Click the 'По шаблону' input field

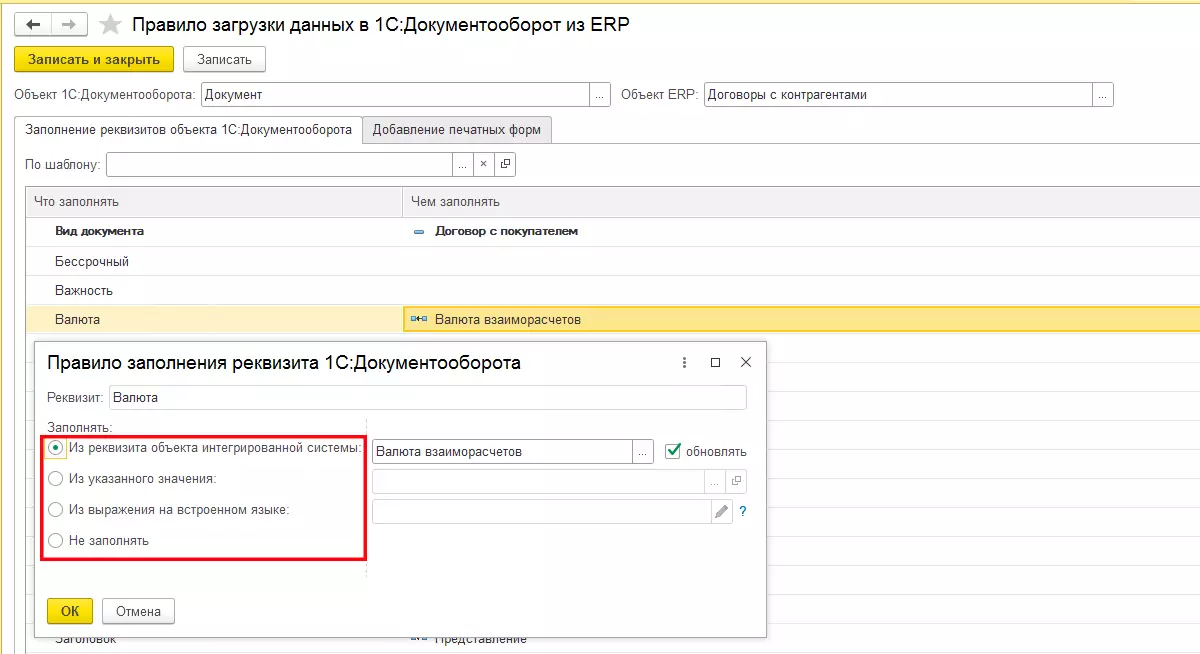click(279, 164)
